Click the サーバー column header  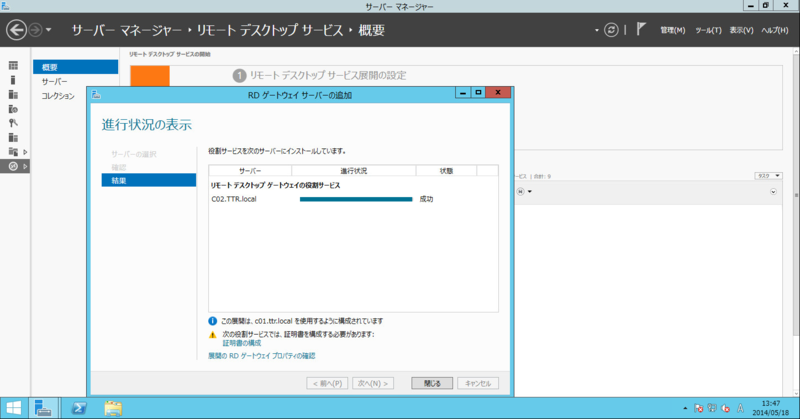pos(250,171)
